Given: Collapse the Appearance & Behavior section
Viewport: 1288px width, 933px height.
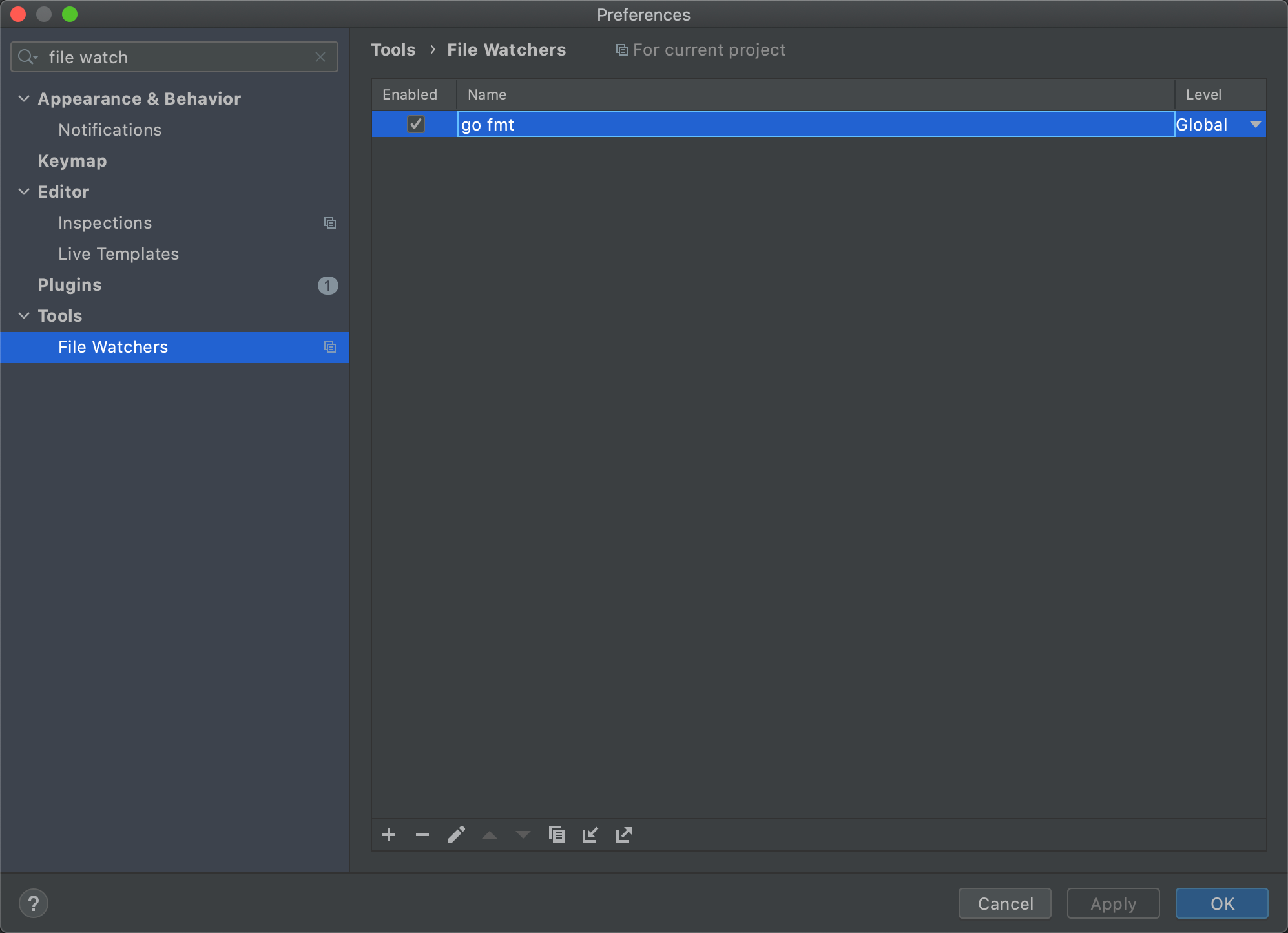Looking at the screenshot, I should pos(24,99).
